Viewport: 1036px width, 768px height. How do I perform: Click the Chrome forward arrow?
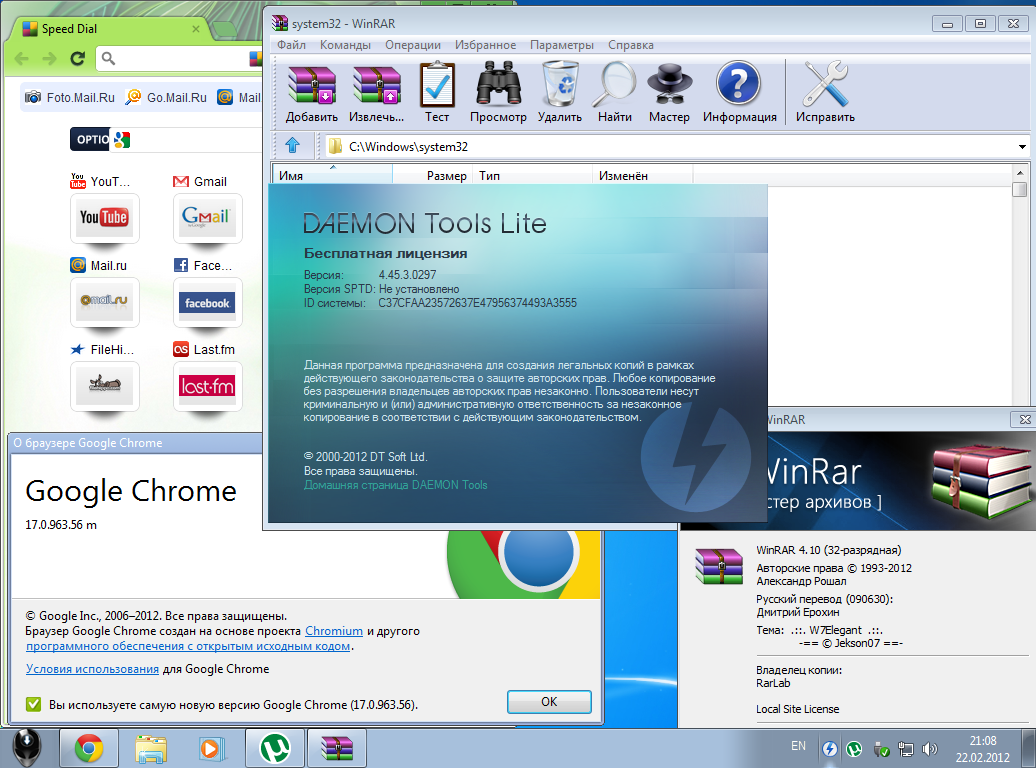49,59
